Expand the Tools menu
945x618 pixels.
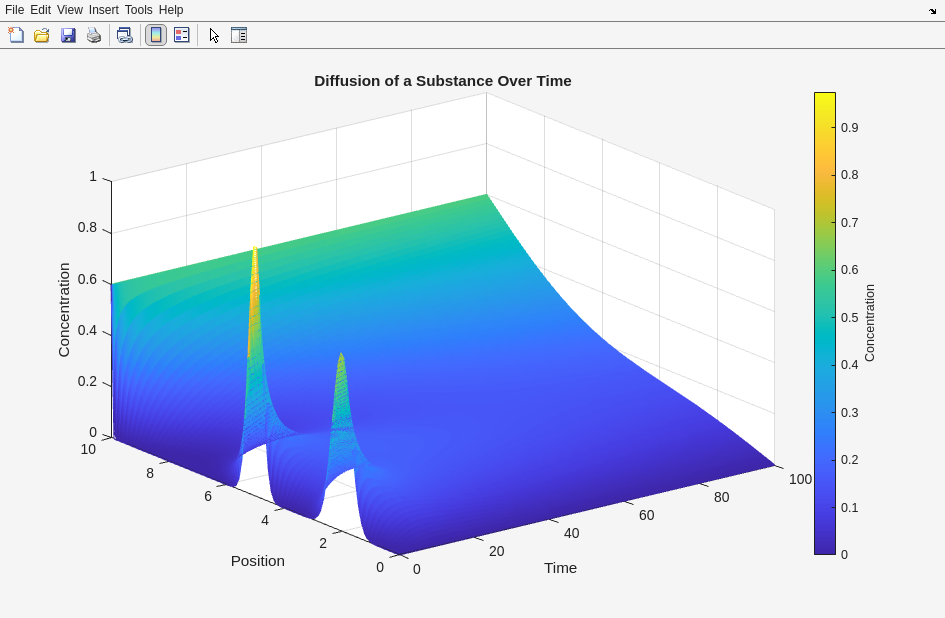pyautogui.click(x=139, y=10)
